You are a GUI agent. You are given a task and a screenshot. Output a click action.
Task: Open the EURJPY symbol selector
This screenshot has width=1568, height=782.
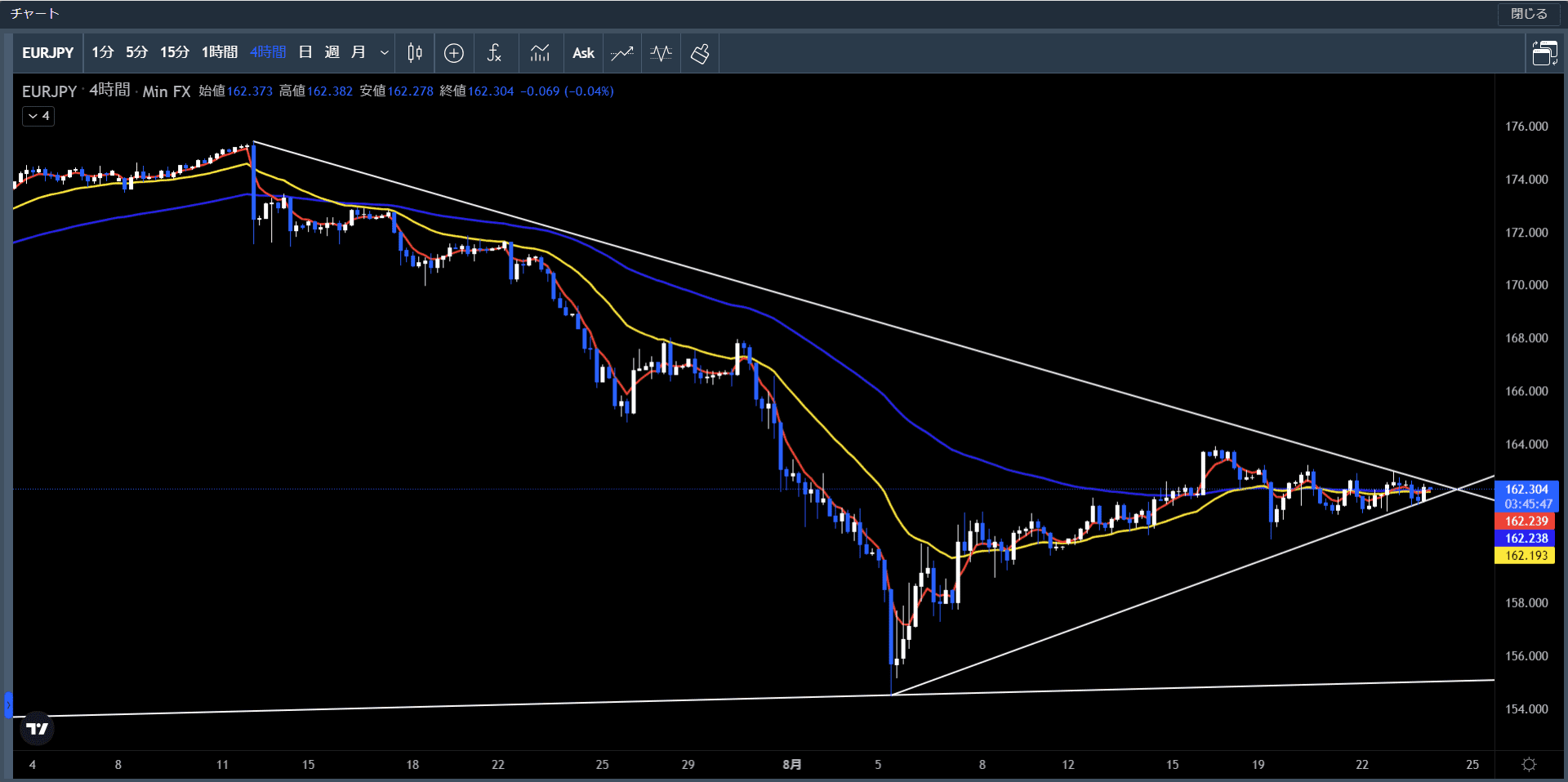(48, 53)
